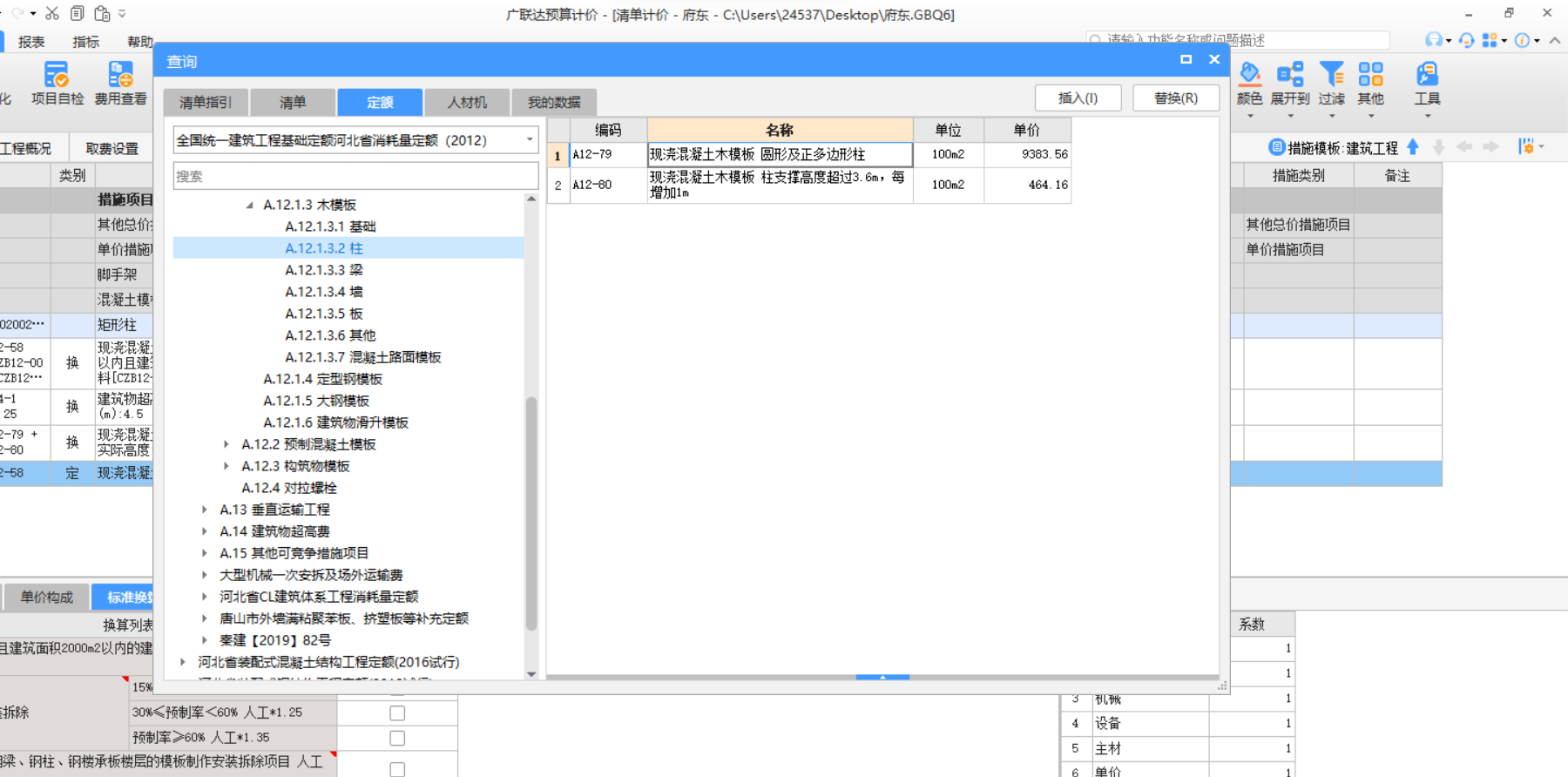Open the 指标 menu
Screen dimensions: 1568x777
[85, 42]
